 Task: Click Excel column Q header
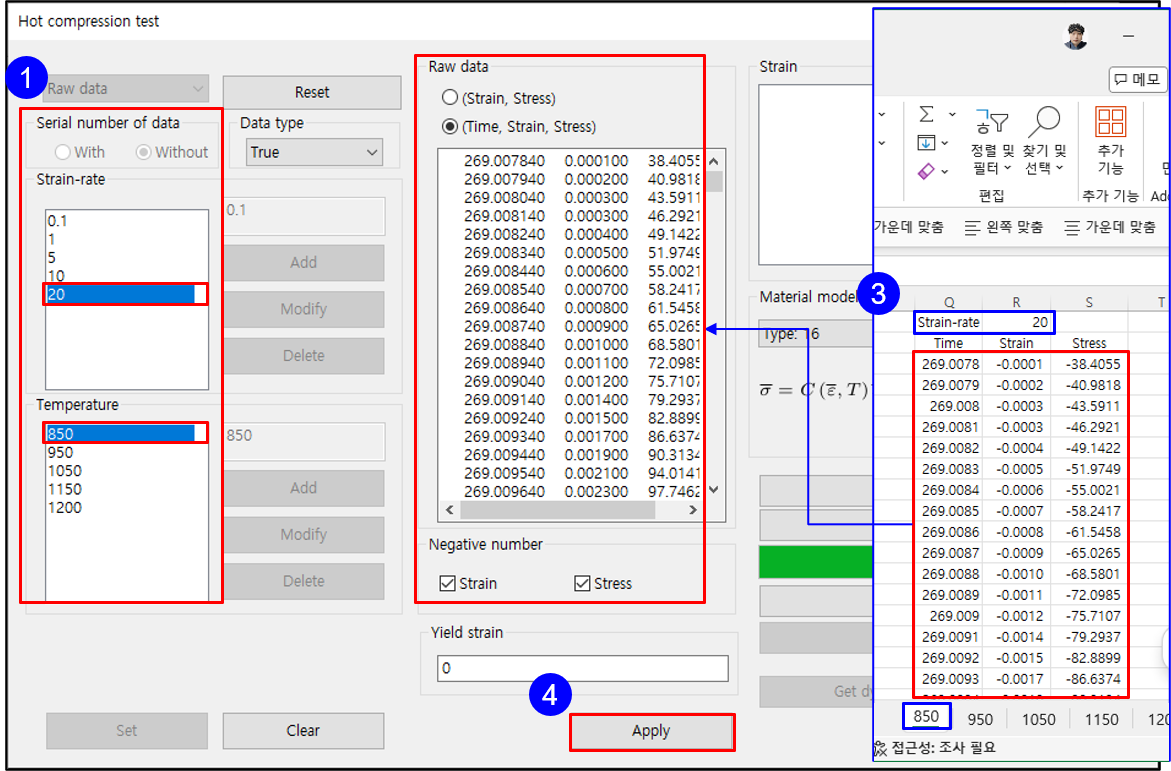pos(948,303)
